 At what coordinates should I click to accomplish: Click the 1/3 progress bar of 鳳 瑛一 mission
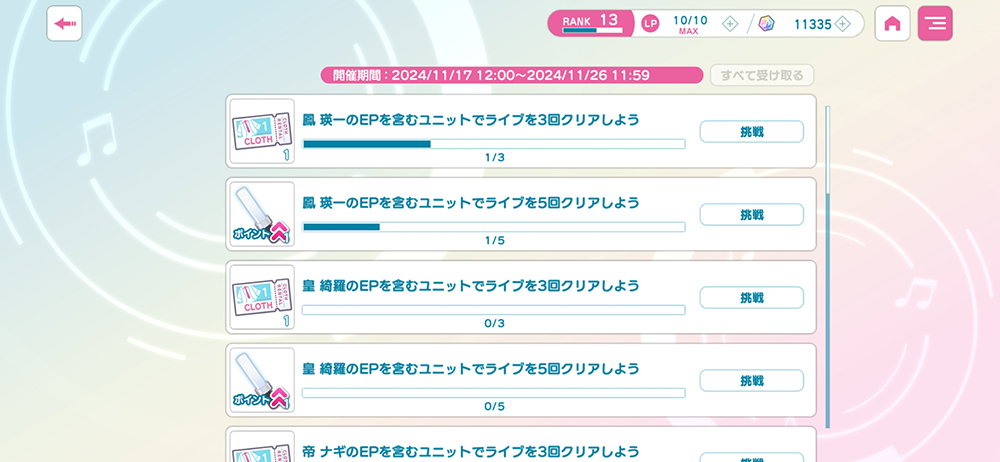(493, 144)
